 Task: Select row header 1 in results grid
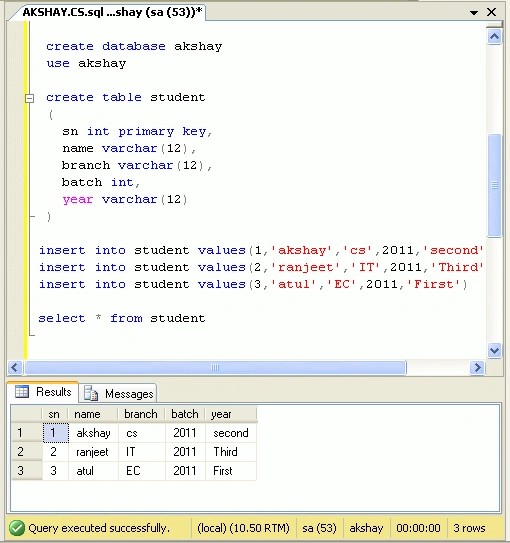coord(27,433)
